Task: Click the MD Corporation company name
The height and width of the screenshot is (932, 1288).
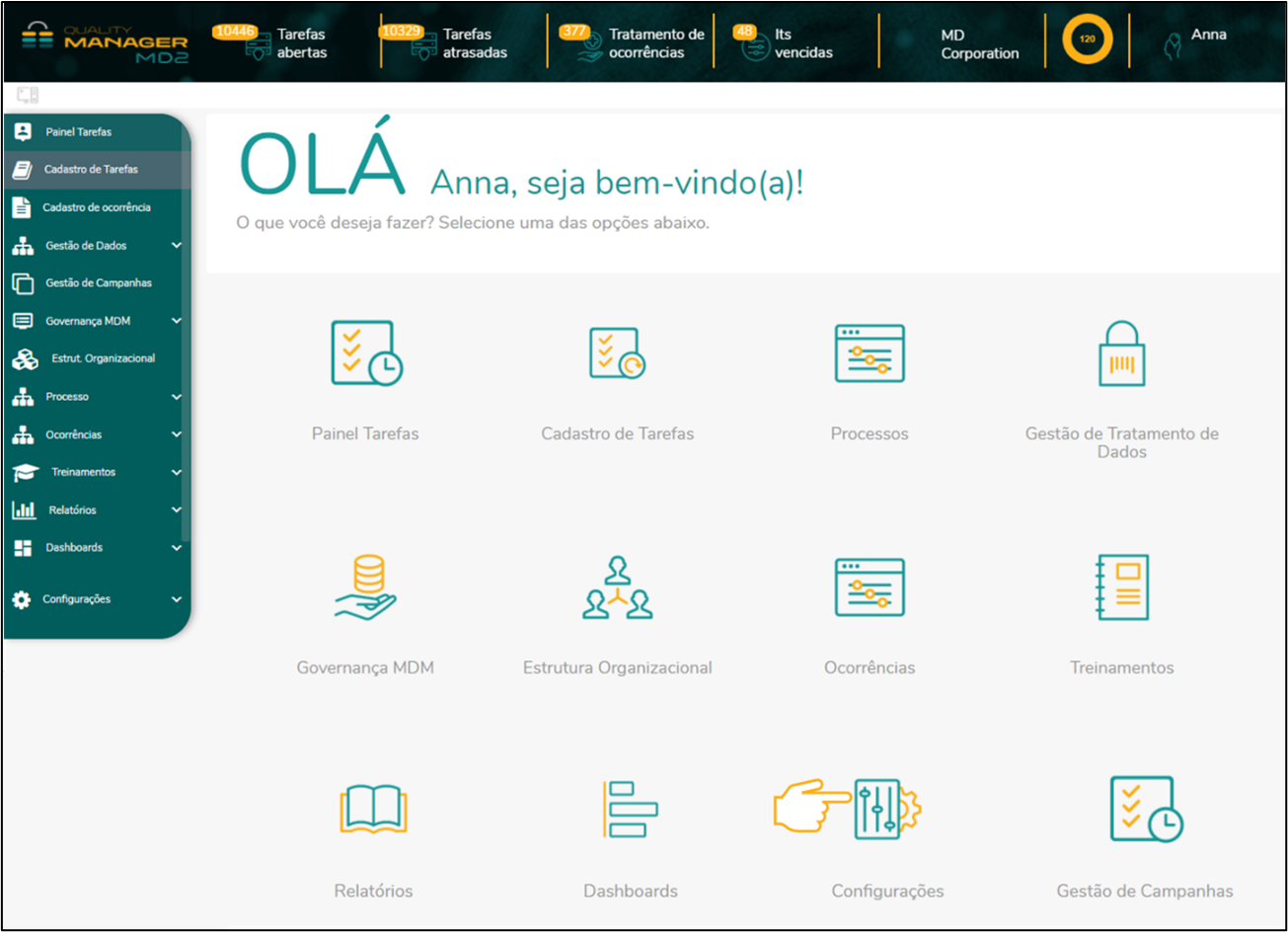Action: point(979,44)
